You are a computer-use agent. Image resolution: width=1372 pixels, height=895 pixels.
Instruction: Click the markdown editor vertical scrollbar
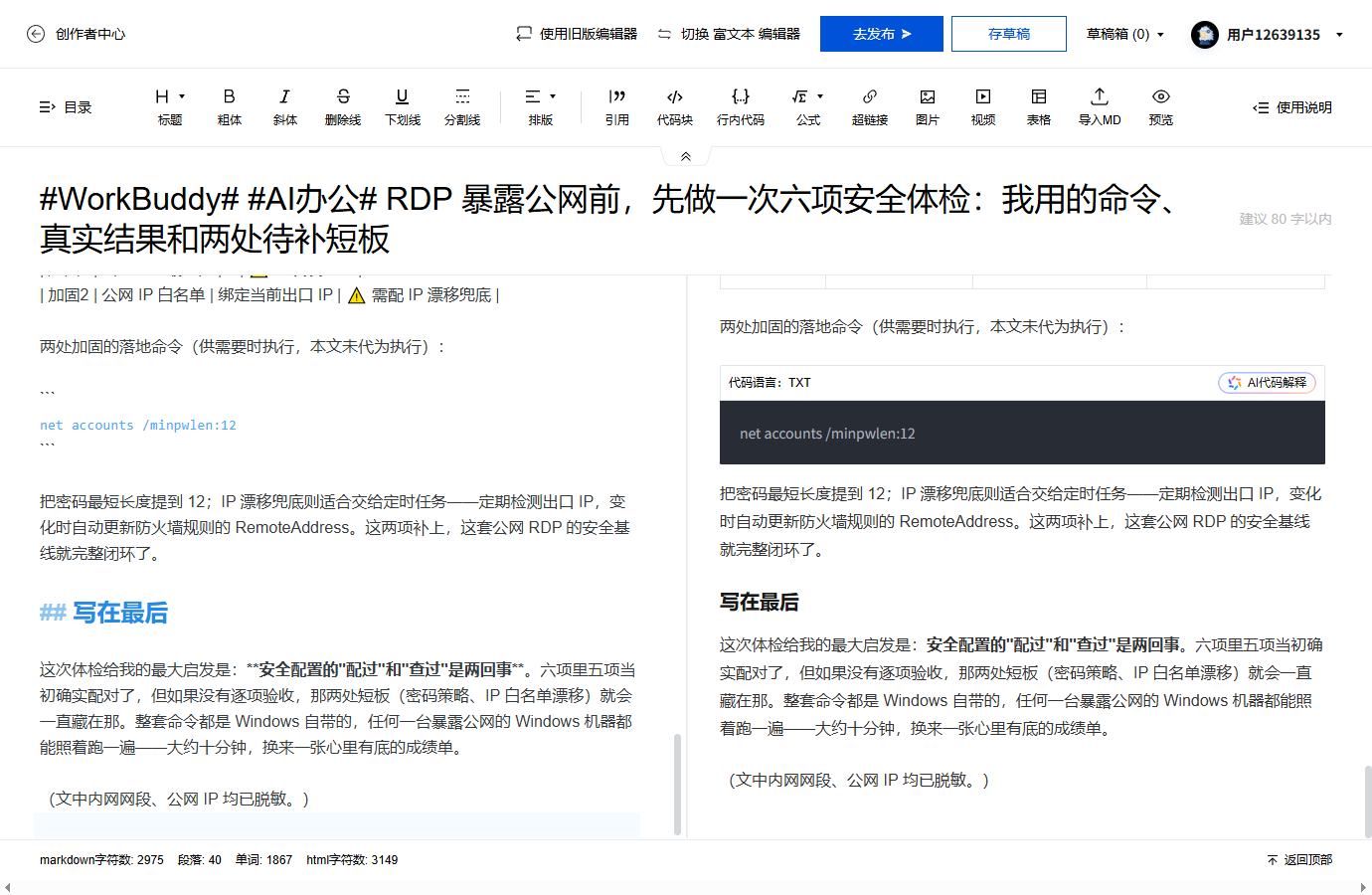point(678,784)
